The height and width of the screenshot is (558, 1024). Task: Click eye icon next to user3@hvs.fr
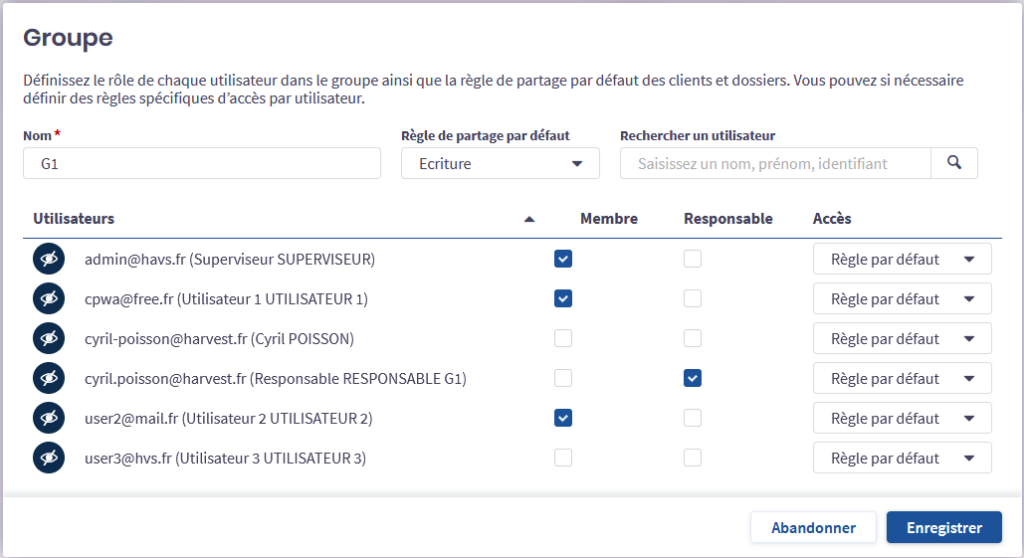[x=47, y=458]
